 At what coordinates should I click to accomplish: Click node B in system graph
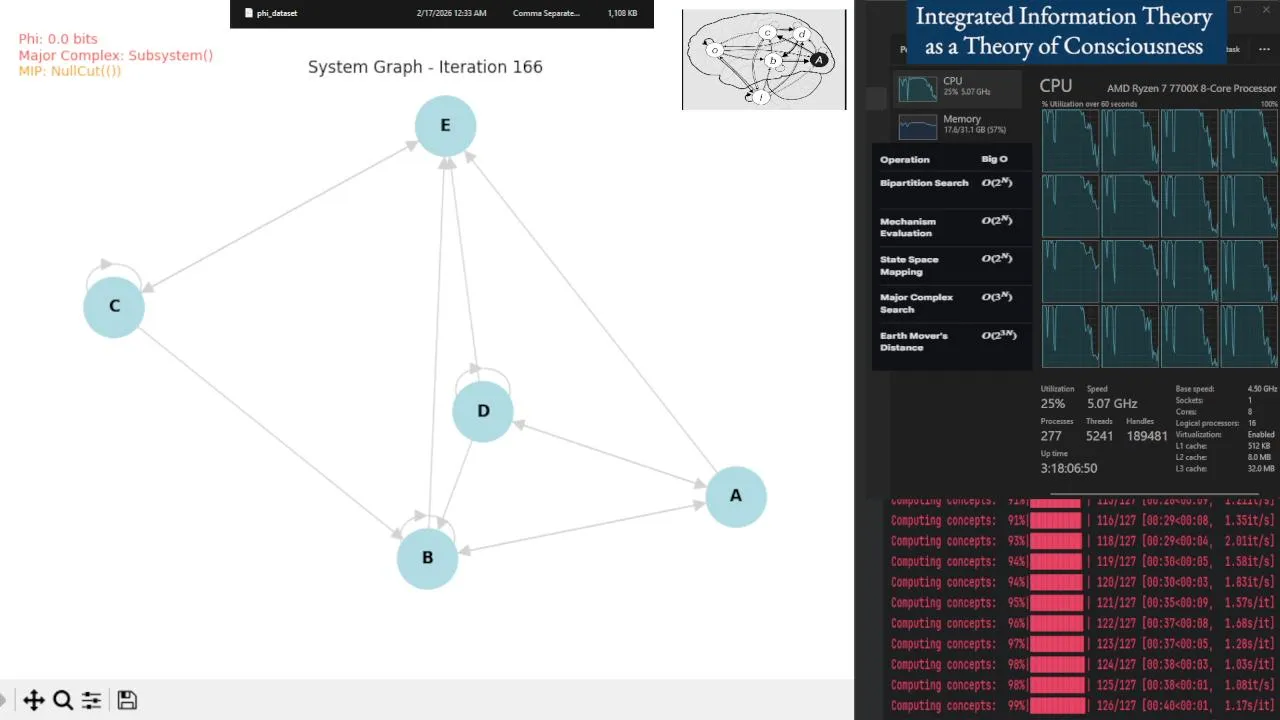(x=427, y=558)
